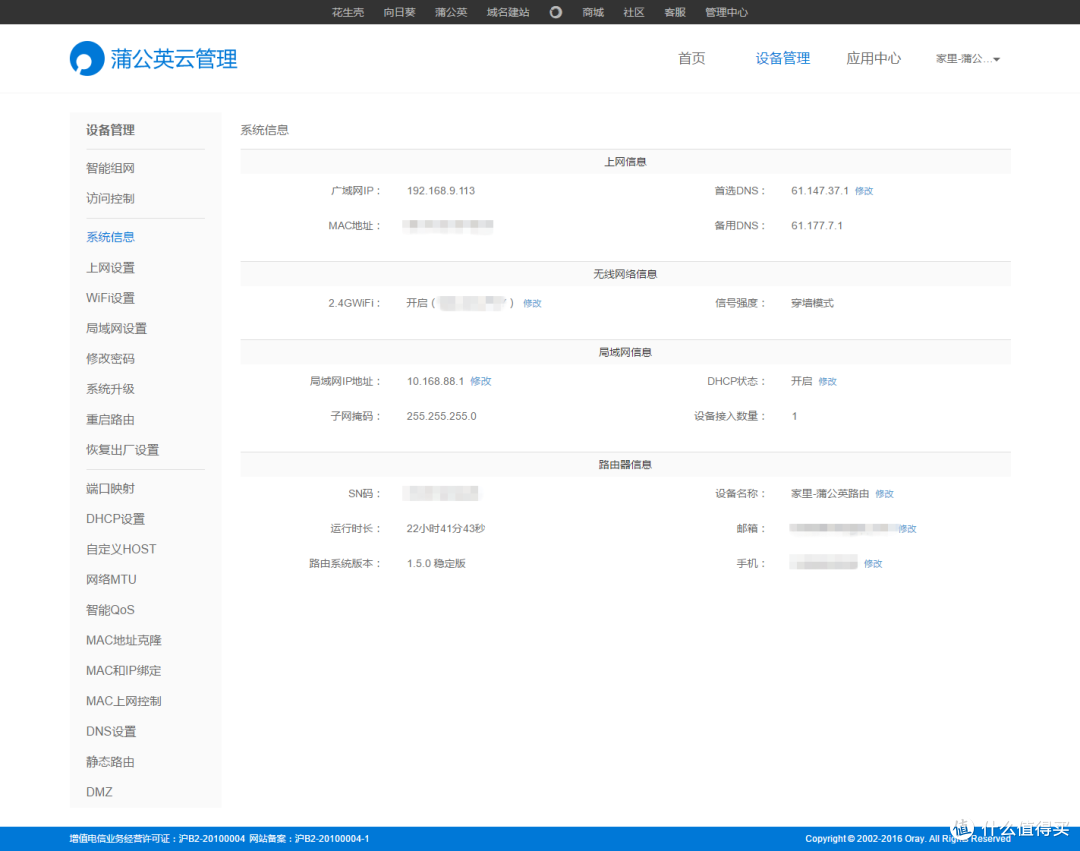The width and height of the screenshot is (1080, 851).
Task: Open 管理中心 in top bar
Action: (x=726, y=12)
